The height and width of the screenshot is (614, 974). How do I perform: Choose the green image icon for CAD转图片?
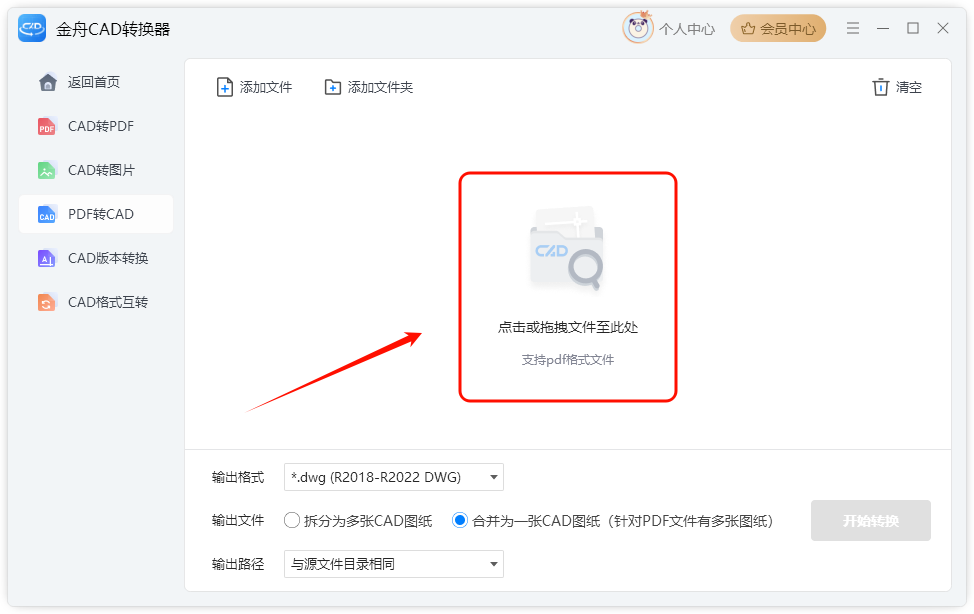pos(47,170)
